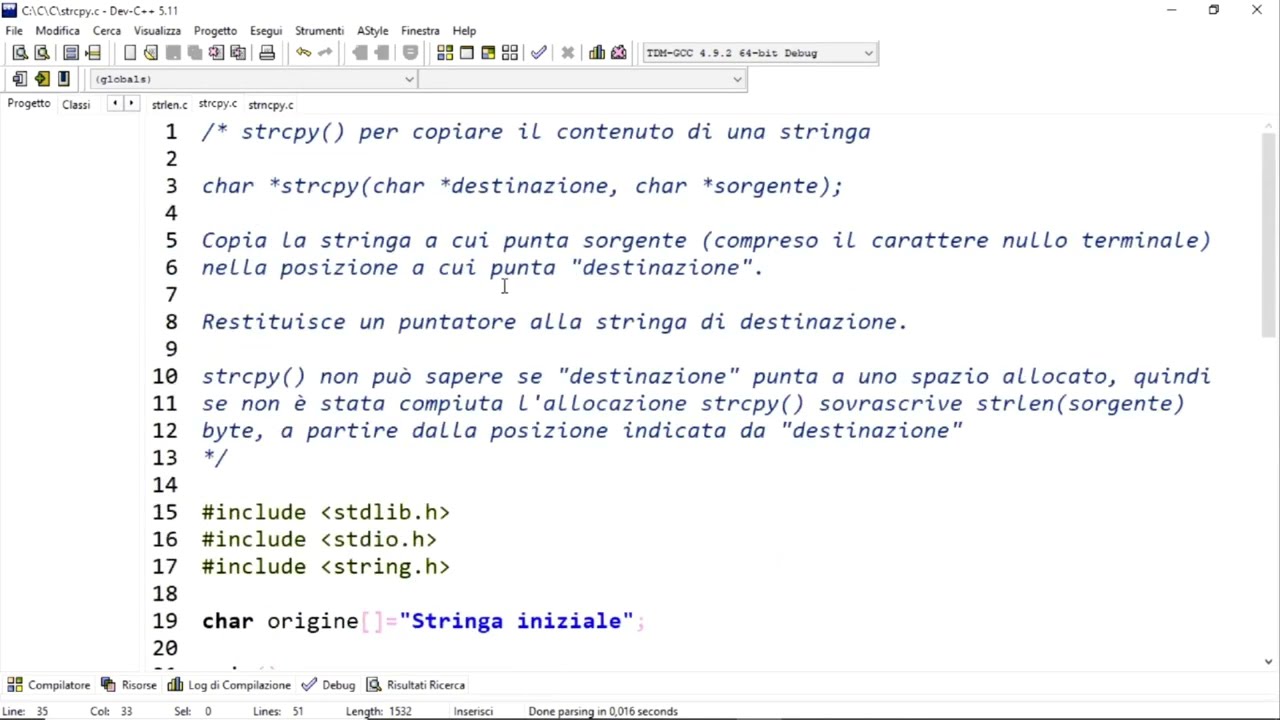Click the 'char *strcpy(char *destinazione' prototype line

[523, 186]
